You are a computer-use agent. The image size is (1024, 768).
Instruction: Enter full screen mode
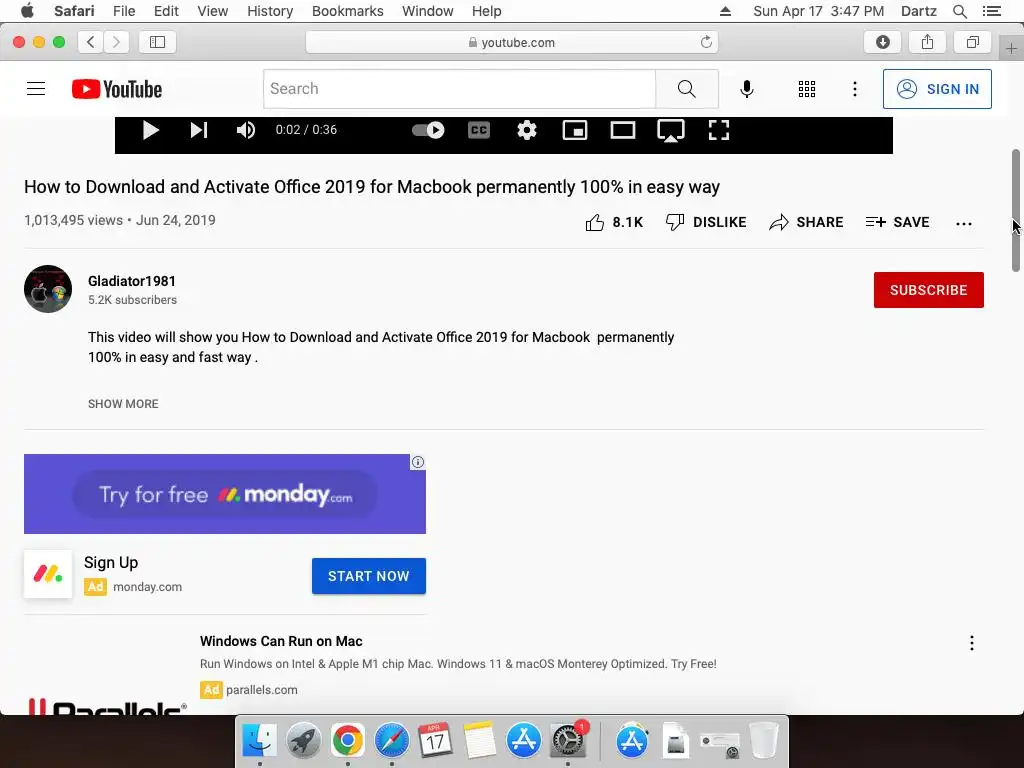click(x=718, y=130)
